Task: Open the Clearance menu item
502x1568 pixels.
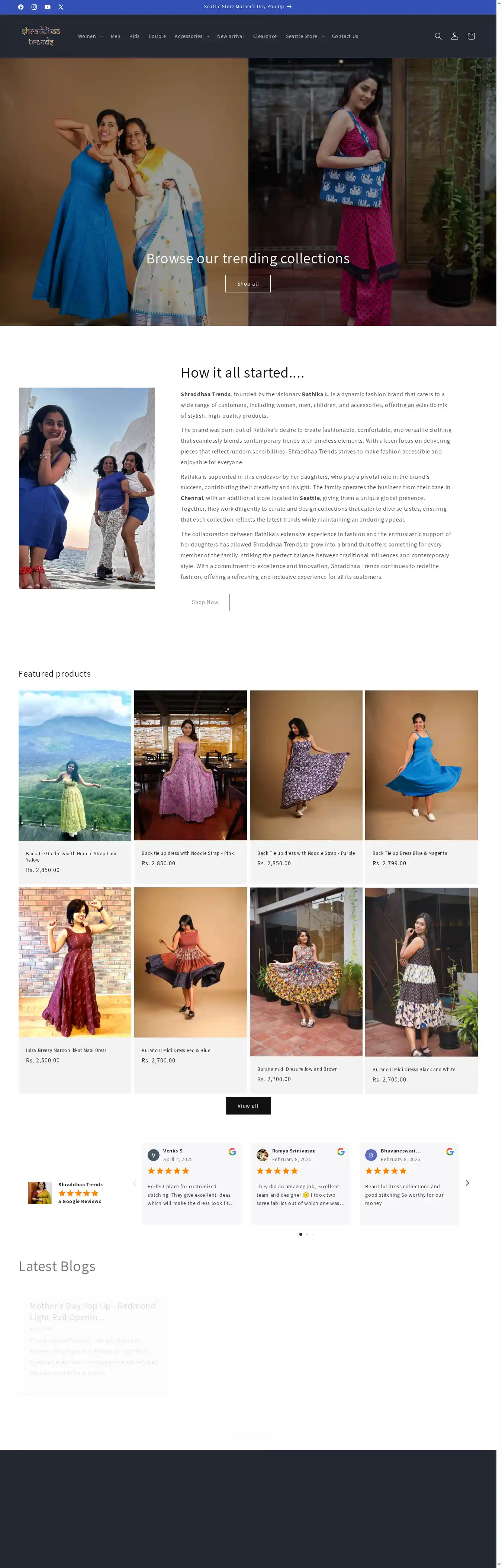Action: click(265, 36)
